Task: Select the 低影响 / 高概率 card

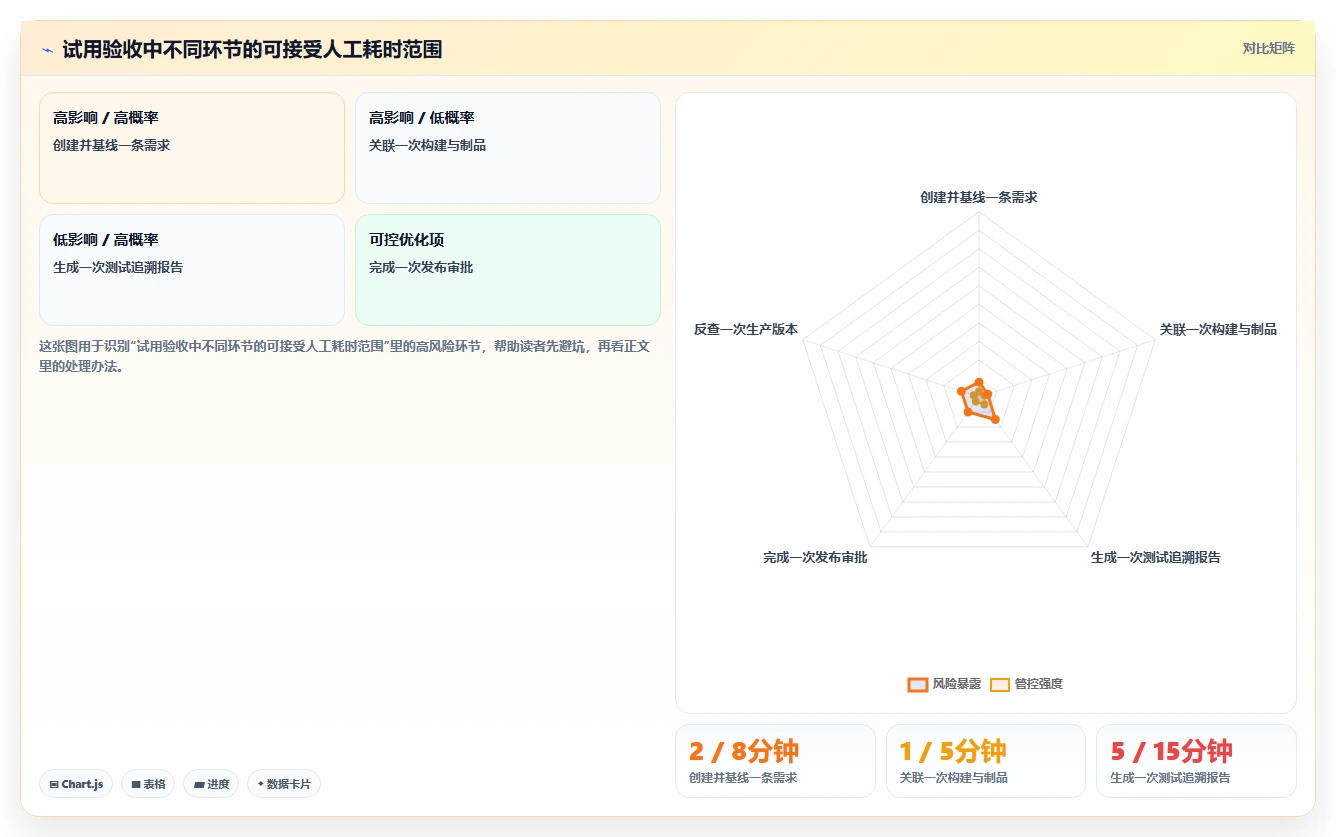Action: point(192,270)
